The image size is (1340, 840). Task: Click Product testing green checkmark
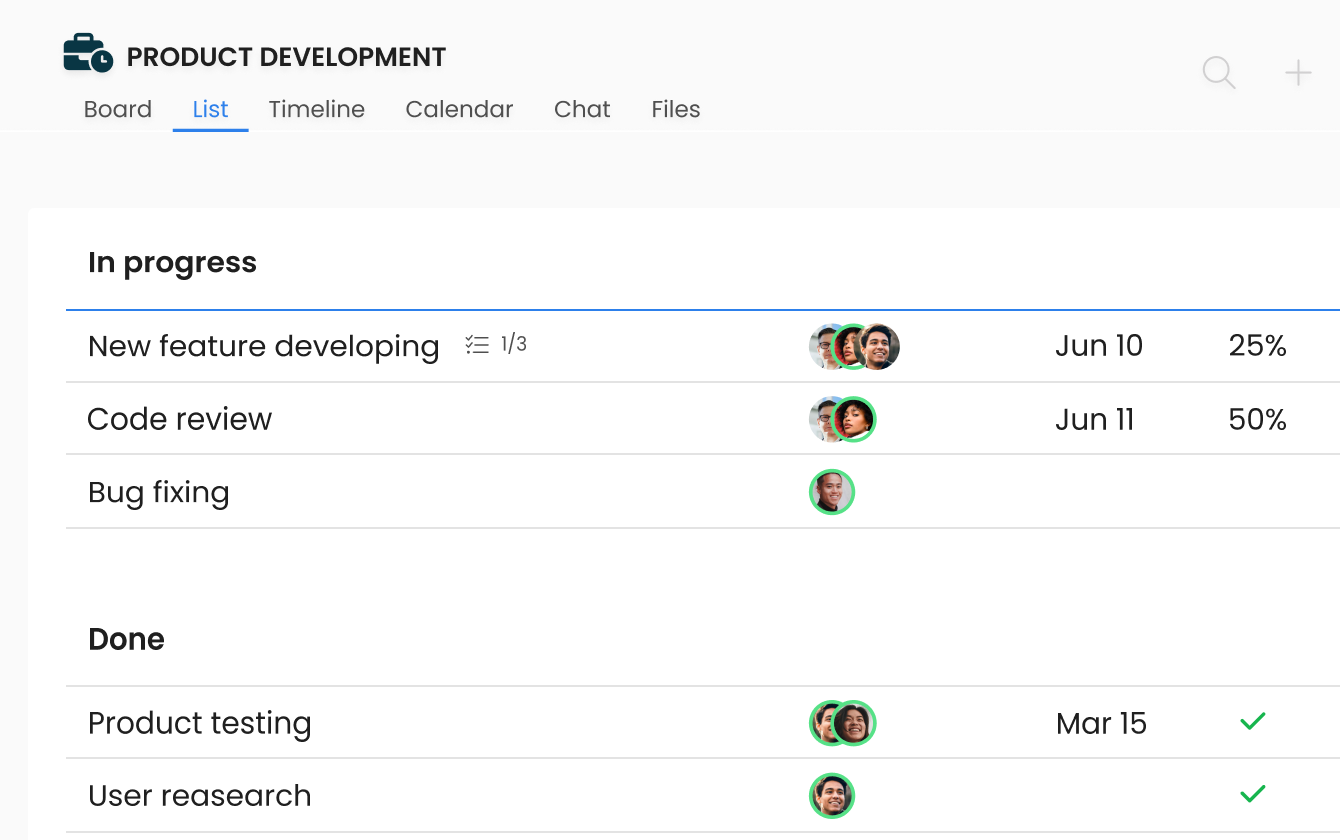coord(1253,721)
